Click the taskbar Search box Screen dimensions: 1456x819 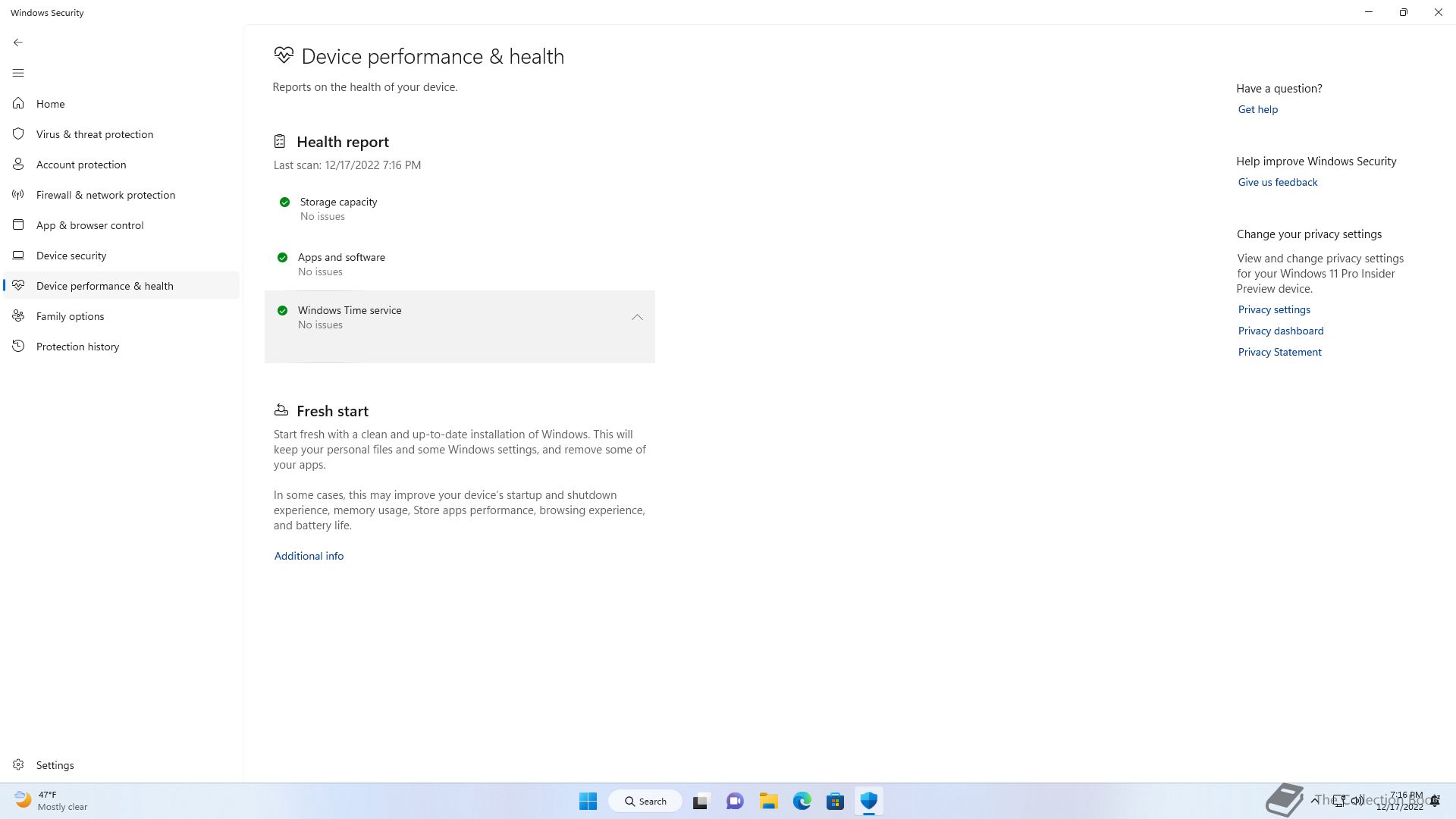(645, 801)
